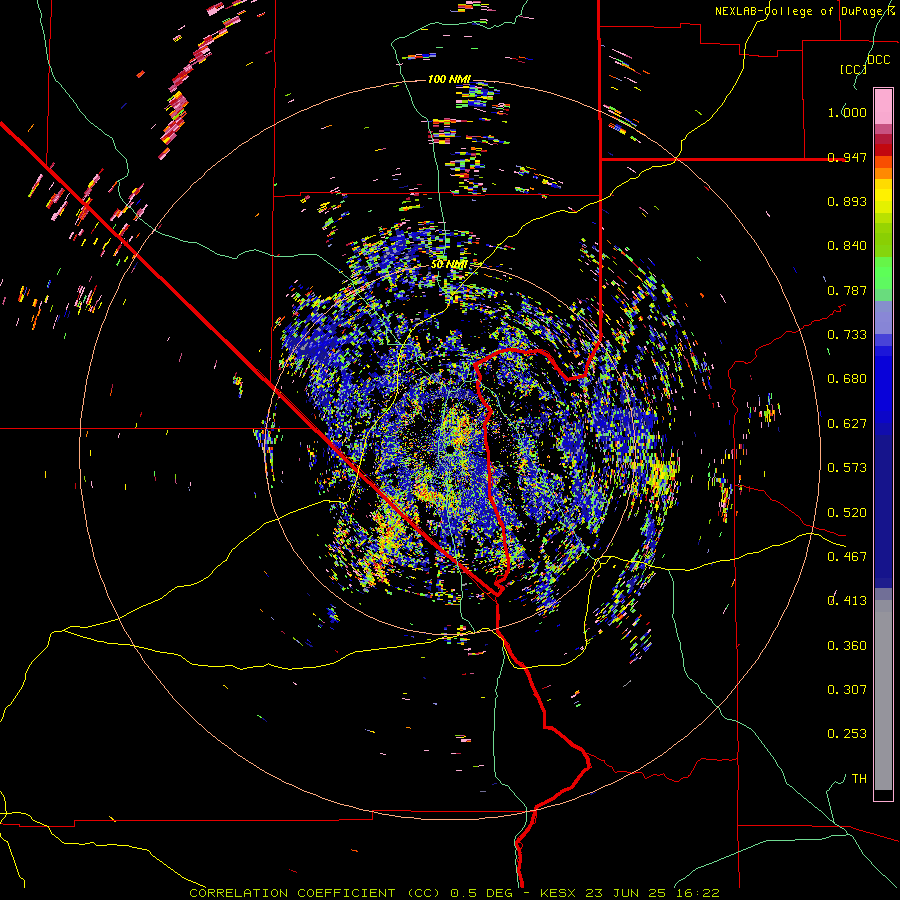The image size is (900, 900).
Task: Click the 0.680 legend value
Action: (847, 379)
